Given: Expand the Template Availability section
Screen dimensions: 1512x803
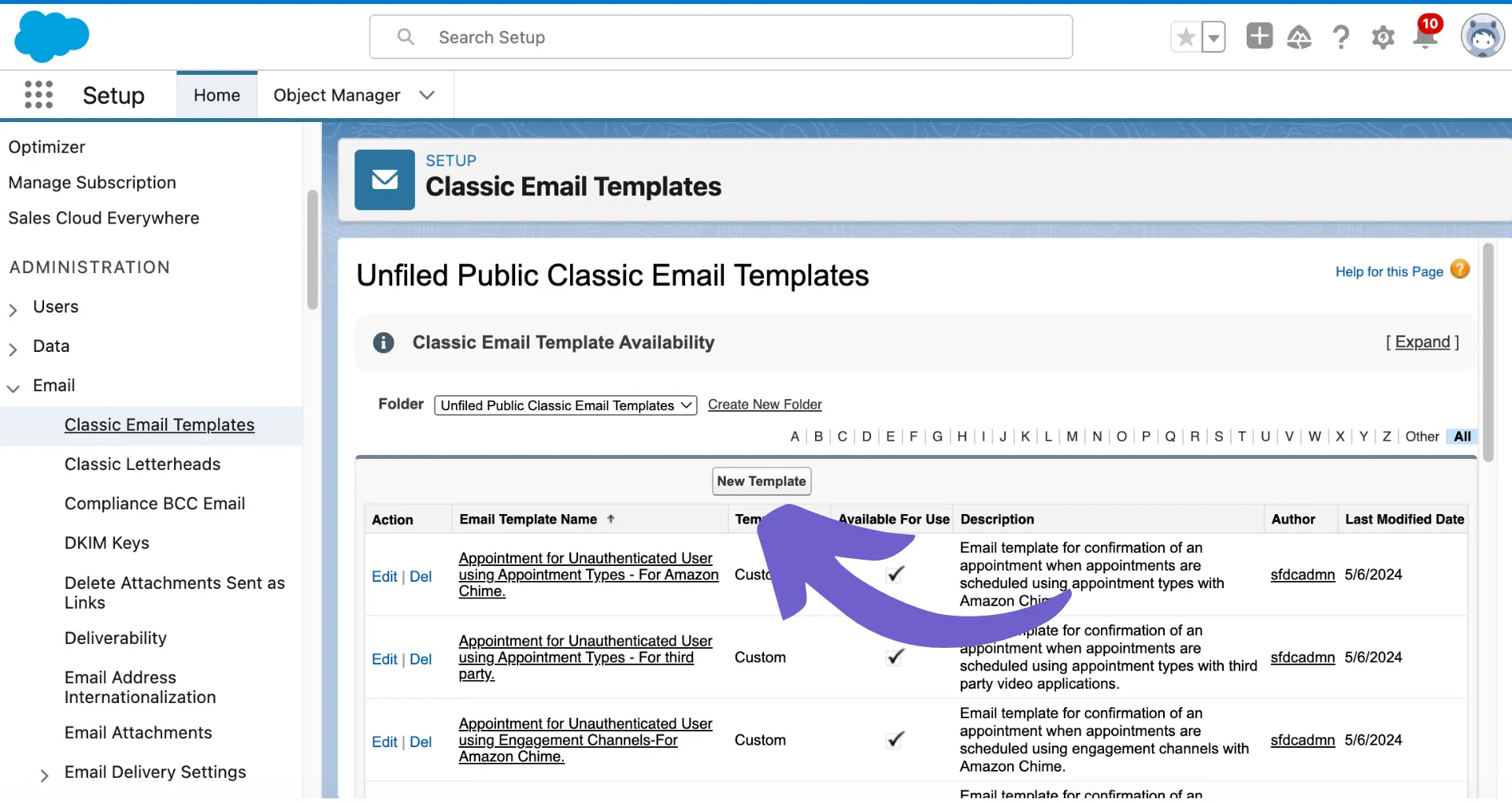Looking at the screenshot, I should point(1422,342).
